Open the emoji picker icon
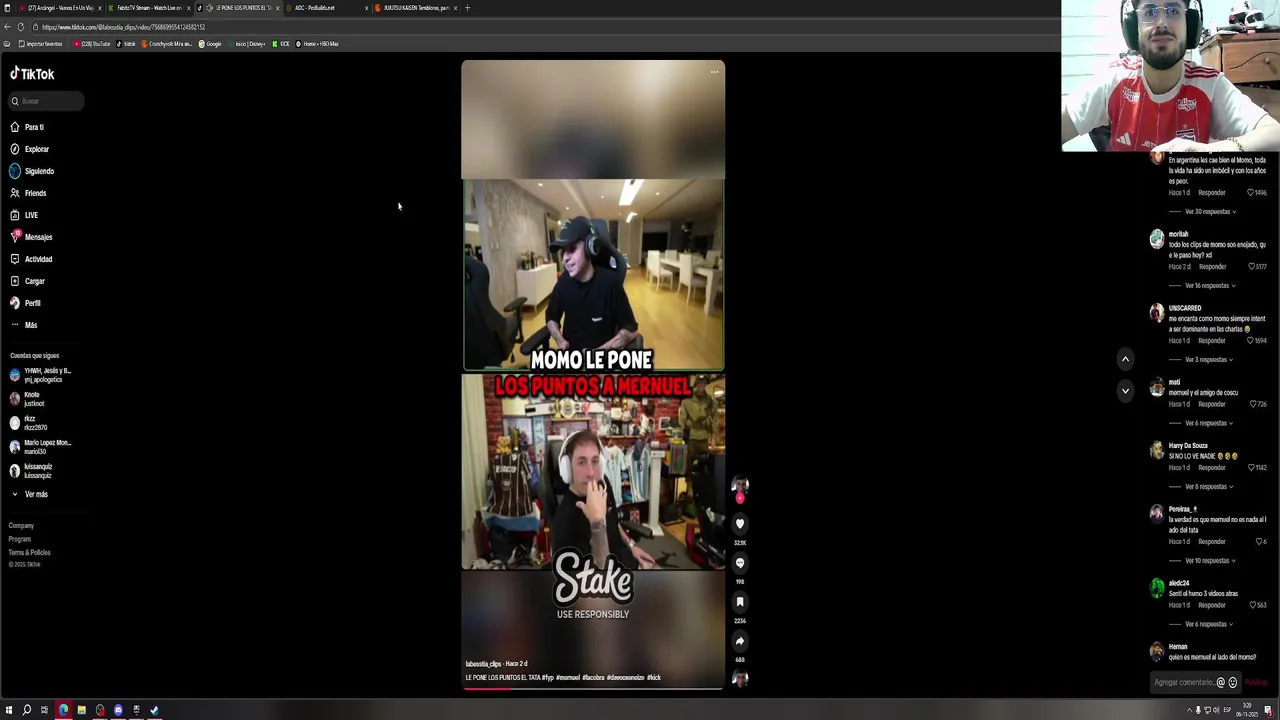This screenshot has width=1280, height=720. click(x=1232, y=683)
